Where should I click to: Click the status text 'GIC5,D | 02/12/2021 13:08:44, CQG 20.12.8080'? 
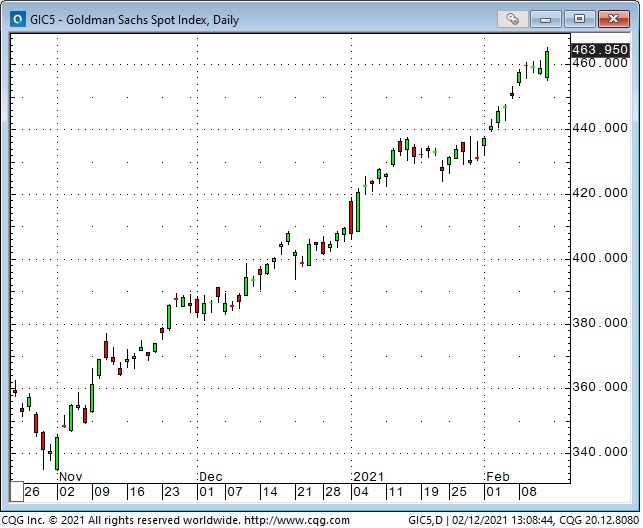[x=524, y=521]
